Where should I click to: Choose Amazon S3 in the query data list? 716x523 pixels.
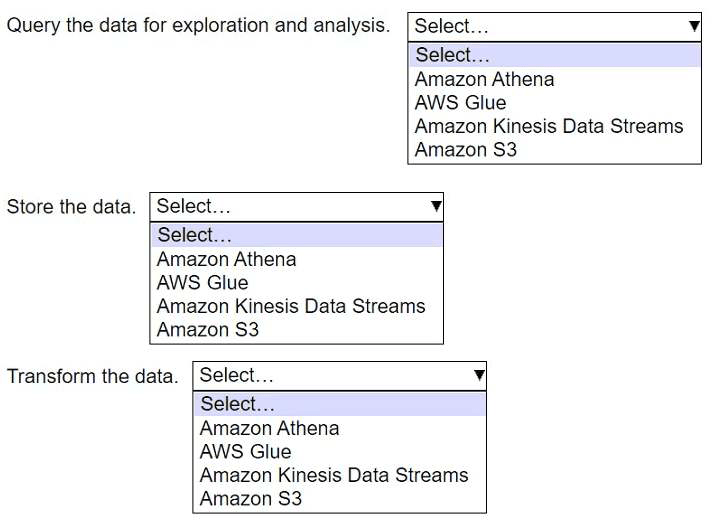[465, 150]
